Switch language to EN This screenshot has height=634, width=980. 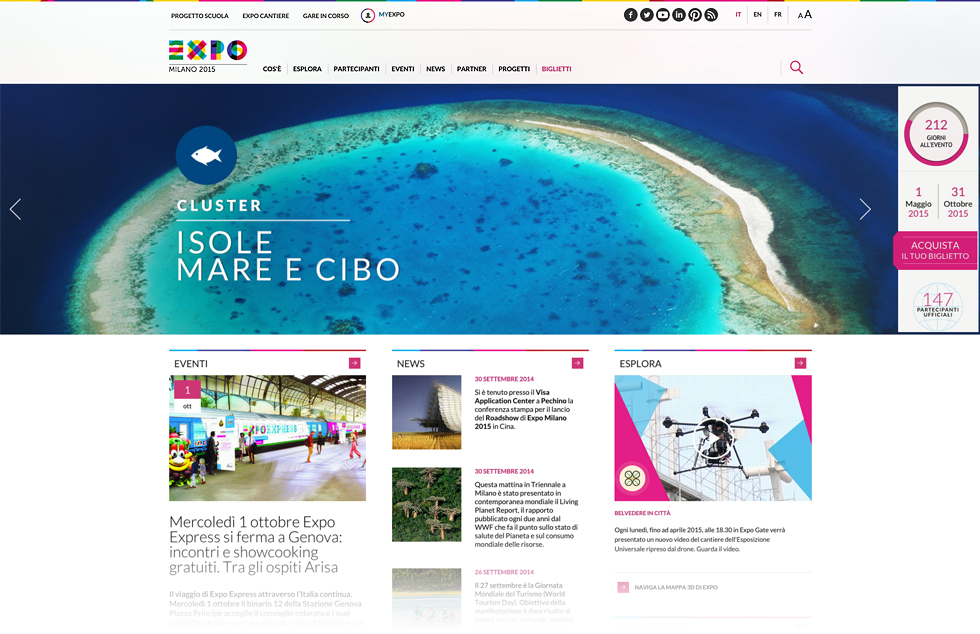coord(758,14)
